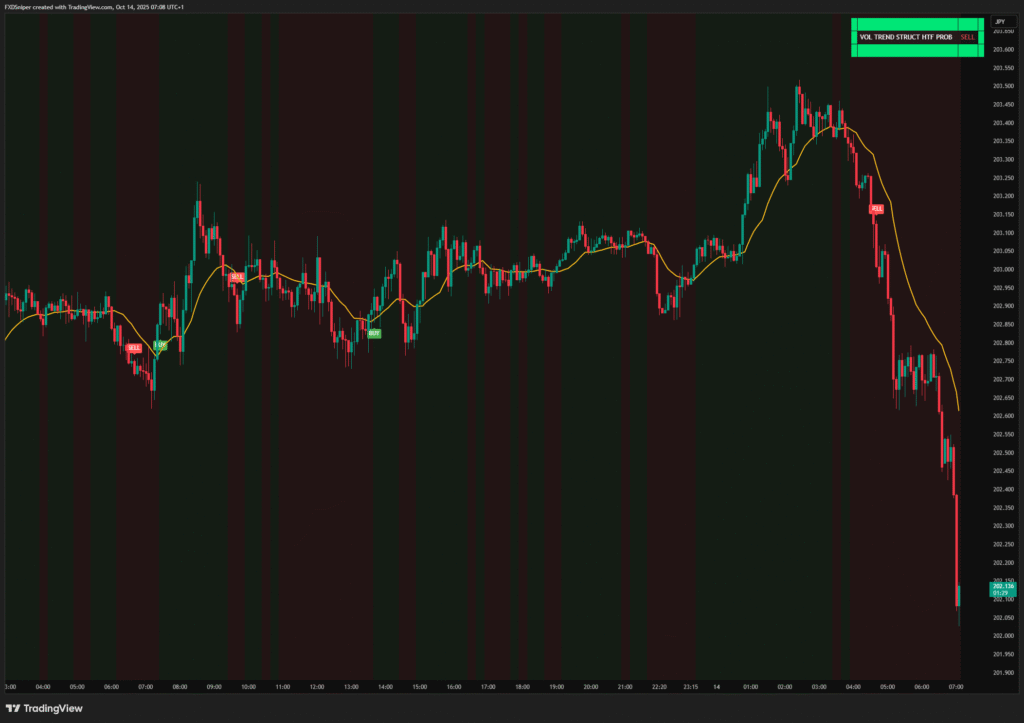Click the SELL signal marker near 09:45
This screenshot has height=723, width=1024.
236,276
